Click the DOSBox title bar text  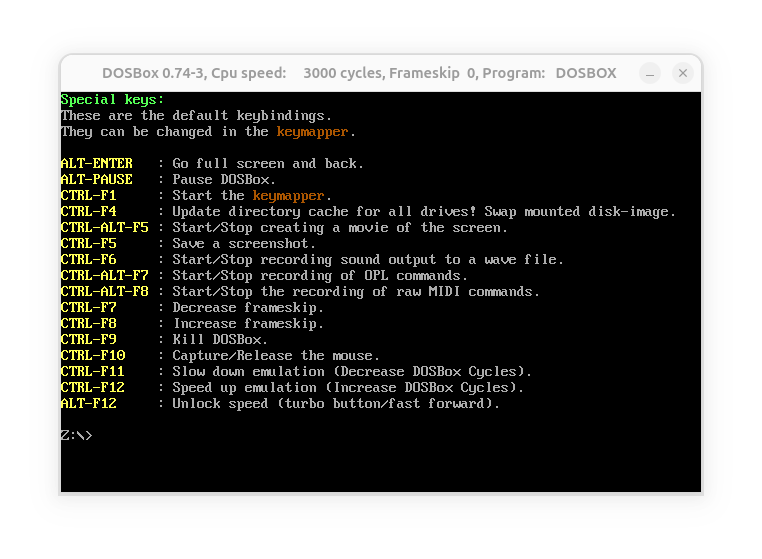click(359, 73)
